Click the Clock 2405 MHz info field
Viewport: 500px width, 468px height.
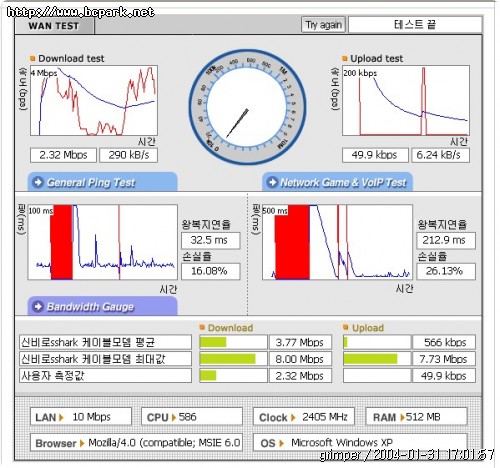[304, 417]
